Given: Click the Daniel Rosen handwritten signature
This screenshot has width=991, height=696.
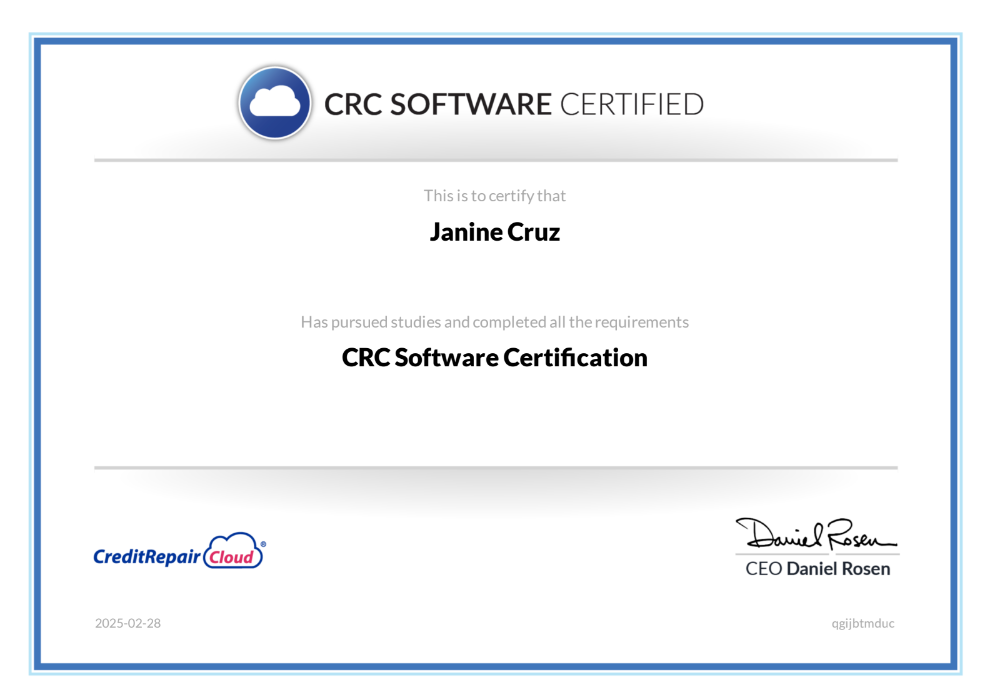Looking at the screenshot, I should pyautogui.click(x=815, y=534).
